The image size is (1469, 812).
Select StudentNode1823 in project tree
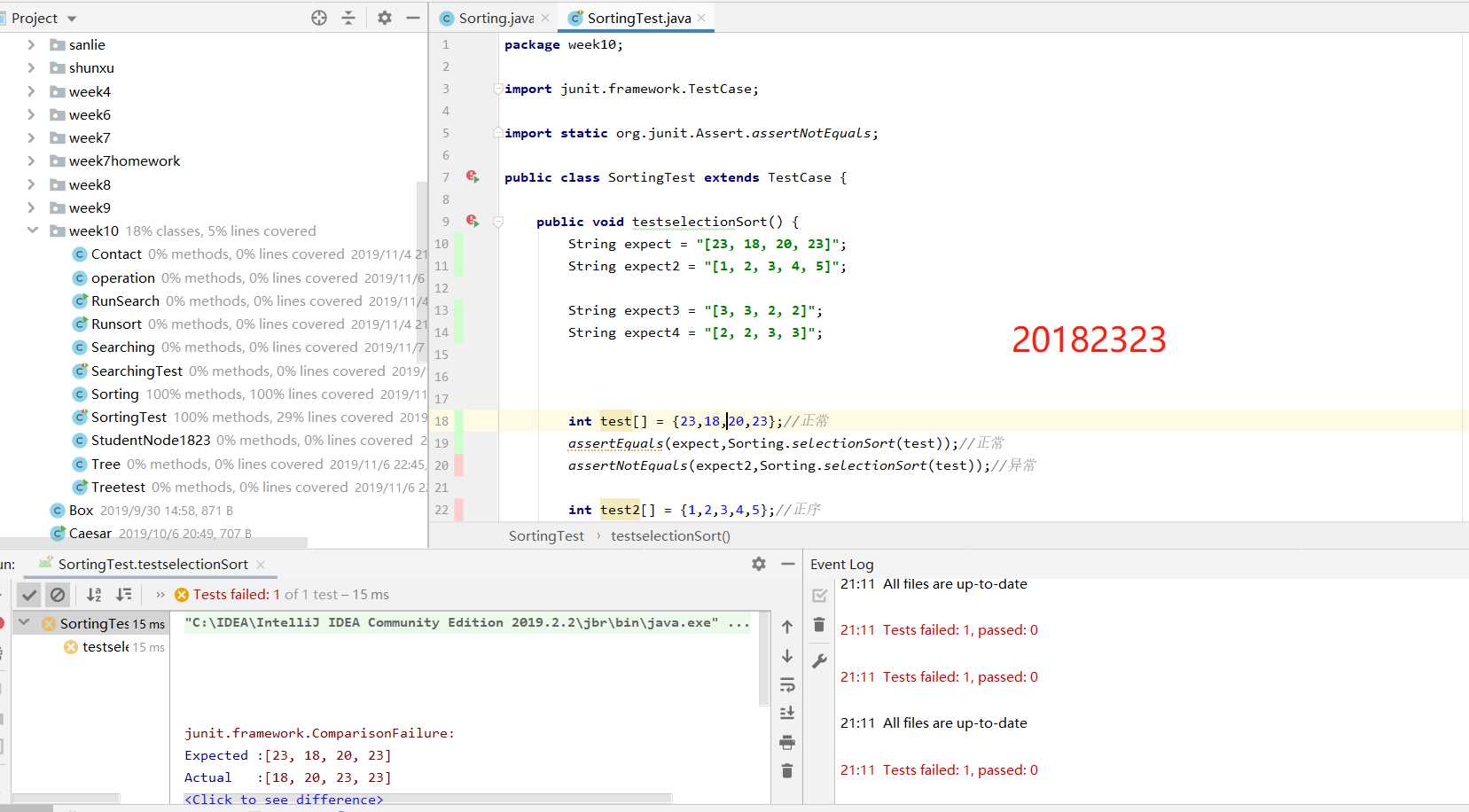coord(151,440)
